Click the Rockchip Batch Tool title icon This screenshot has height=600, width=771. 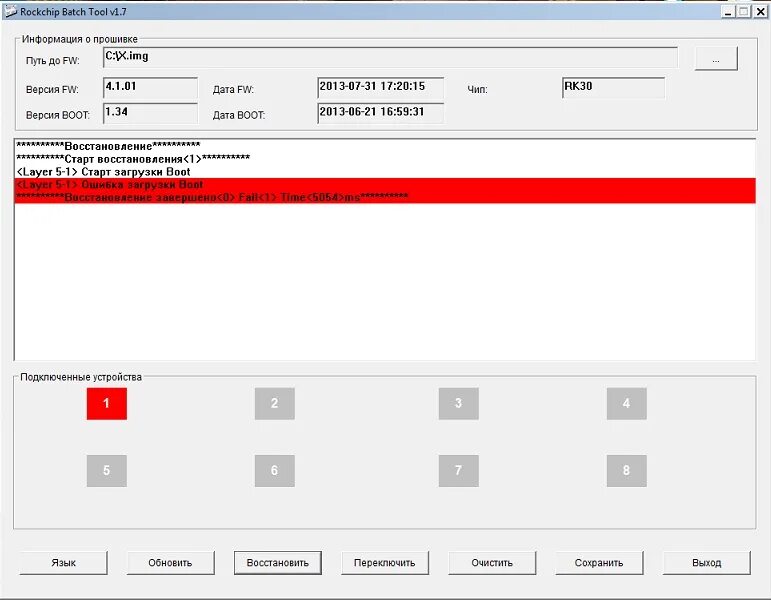tap(10, 11)
